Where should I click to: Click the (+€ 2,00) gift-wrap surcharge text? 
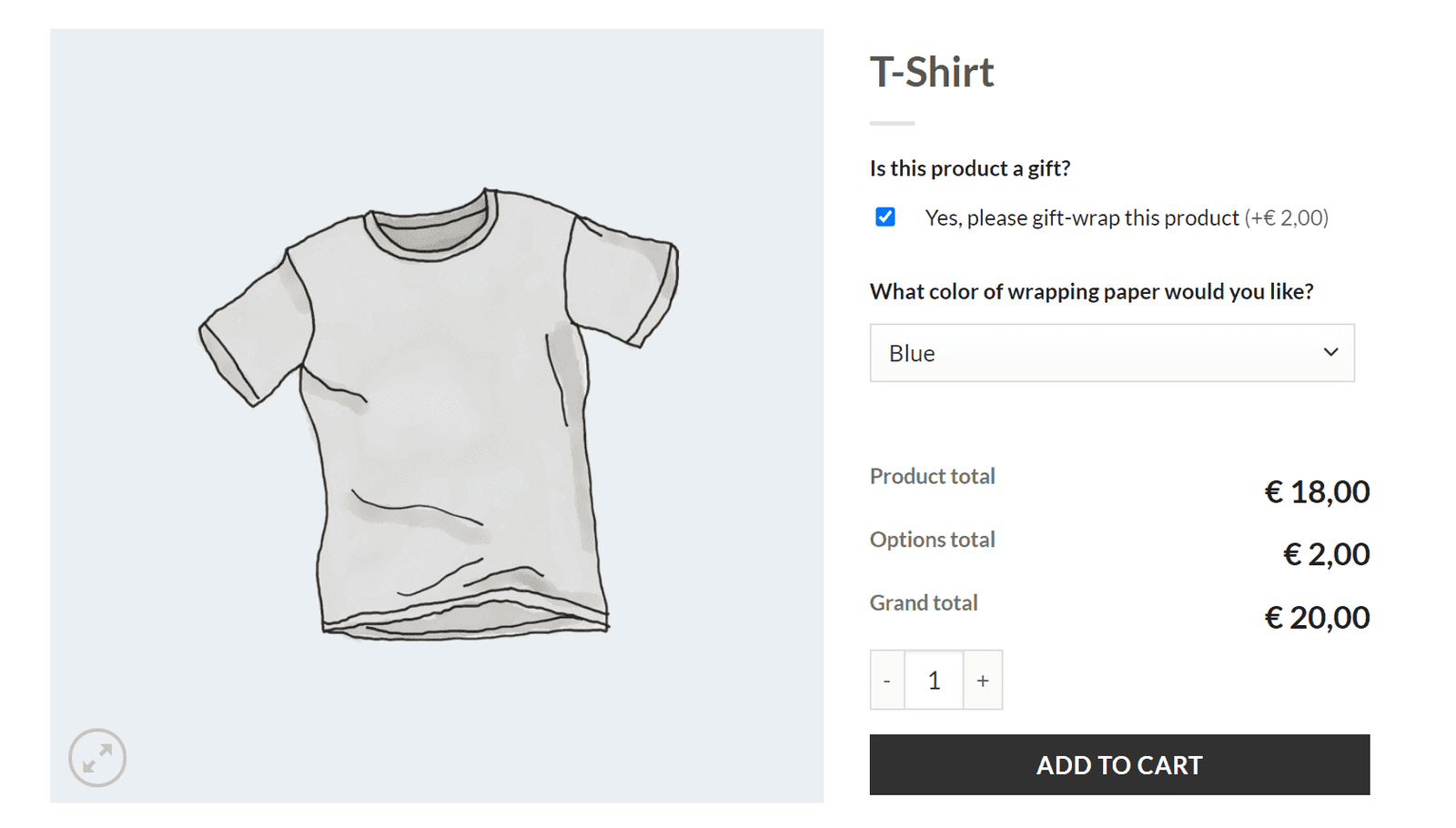pyautogui.click(x=1287, y=218)
